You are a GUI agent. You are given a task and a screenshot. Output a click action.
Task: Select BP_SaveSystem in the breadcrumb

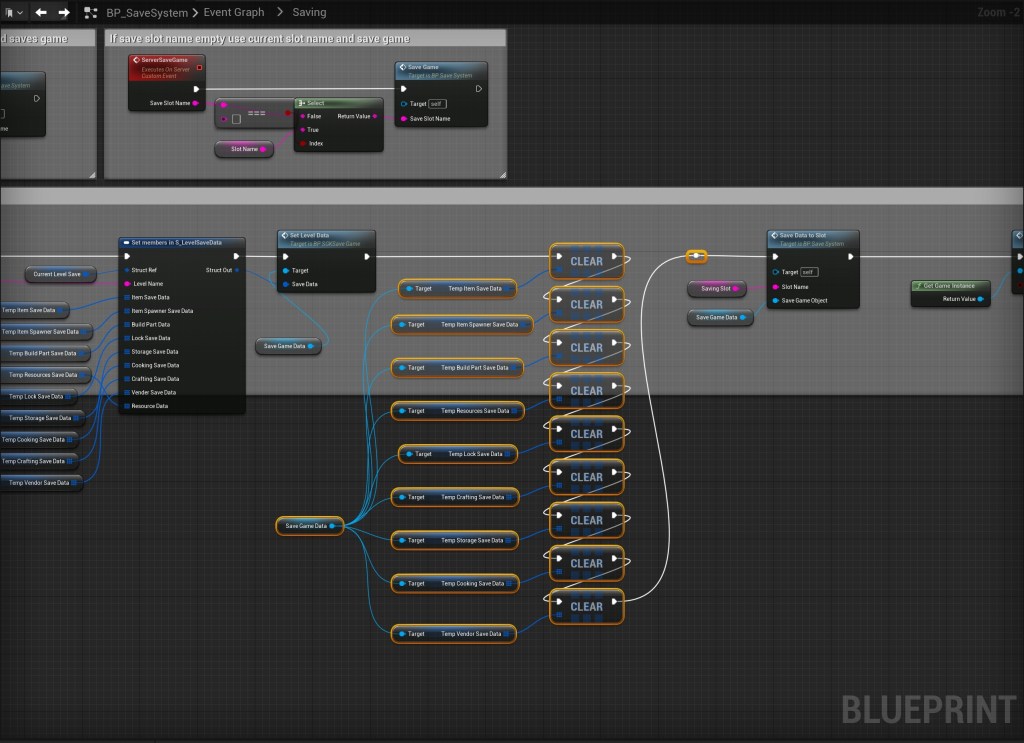[147, 13]
